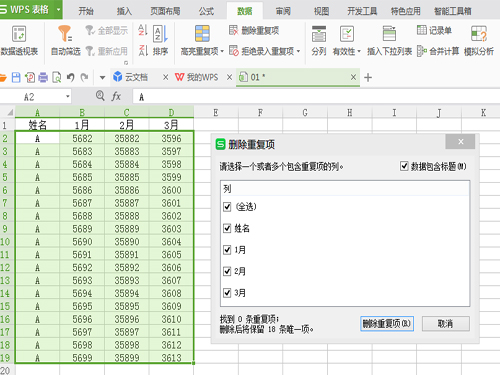Uncheck the 姓名 column checkbox

[x=227, y=228]
